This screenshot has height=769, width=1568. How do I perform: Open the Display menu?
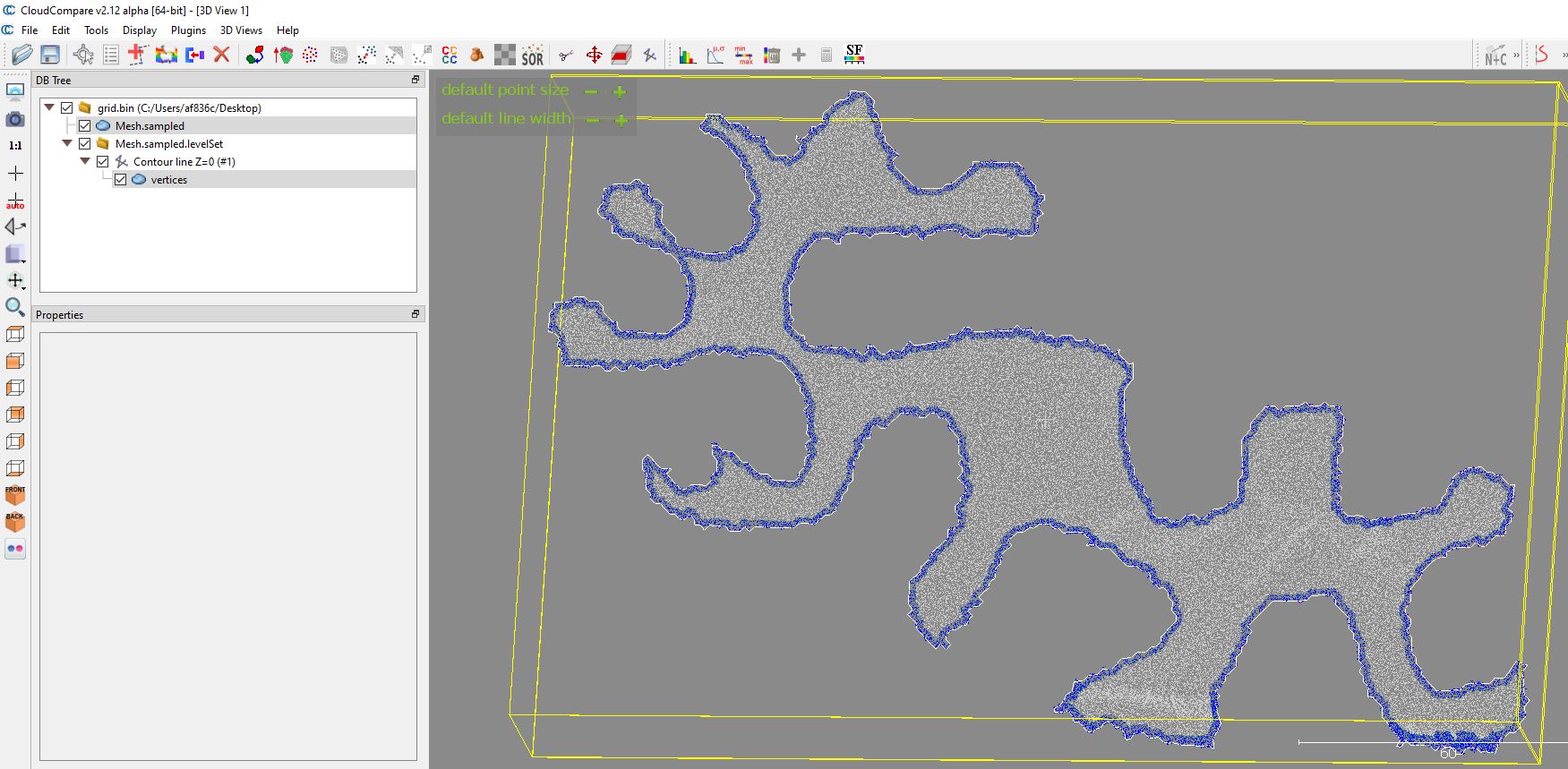[x=139, y=30]
